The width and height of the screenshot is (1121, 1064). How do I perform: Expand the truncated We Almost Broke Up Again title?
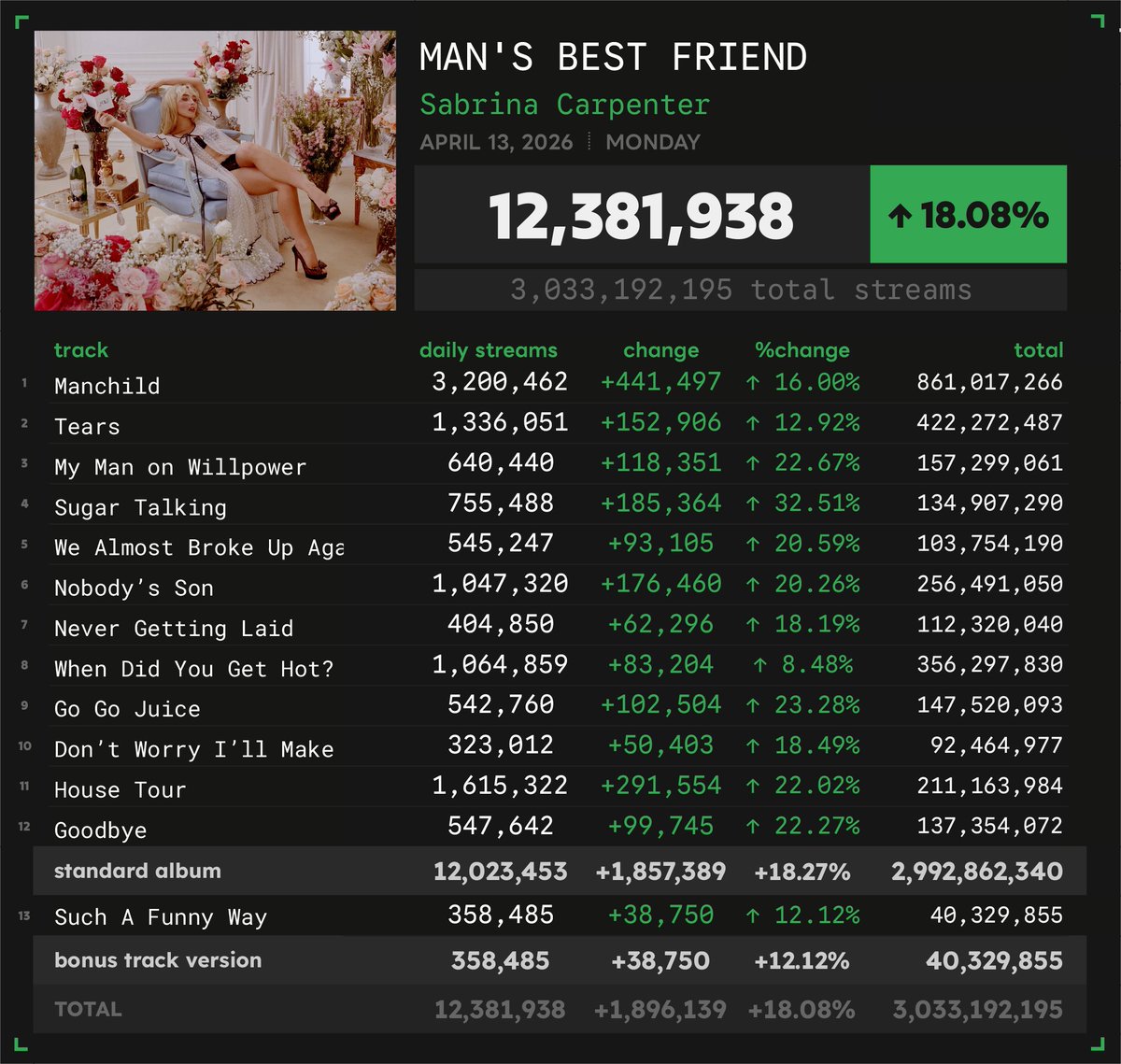click(x=196, y=547)
